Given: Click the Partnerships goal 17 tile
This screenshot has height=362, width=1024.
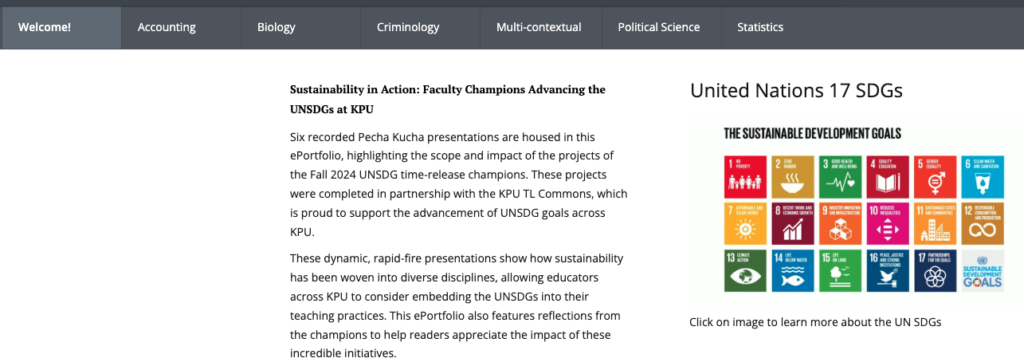Looking at the screenshot, I should pyautogui.click(x=935, y=271).
